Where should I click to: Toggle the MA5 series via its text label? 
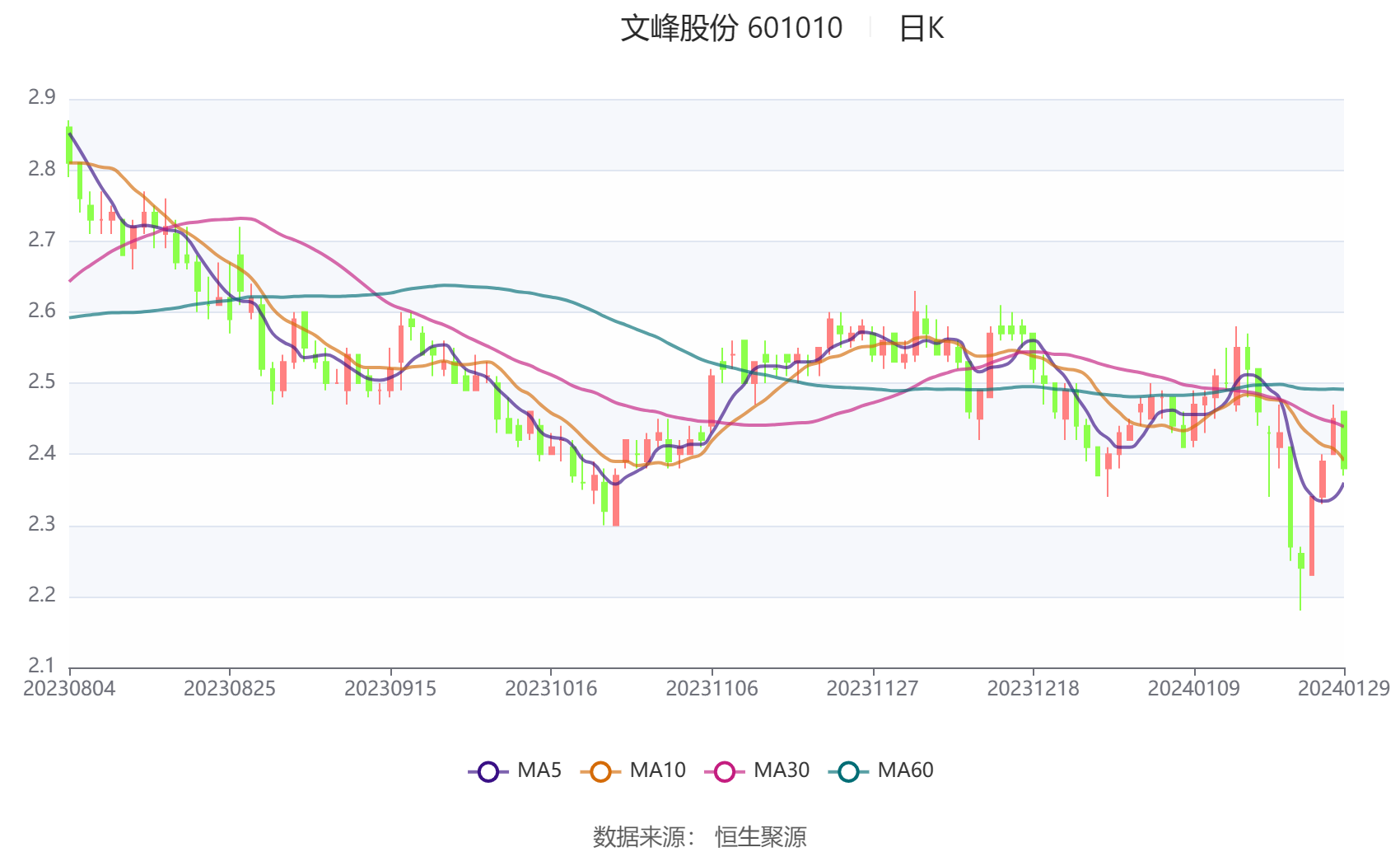[539, 770]
